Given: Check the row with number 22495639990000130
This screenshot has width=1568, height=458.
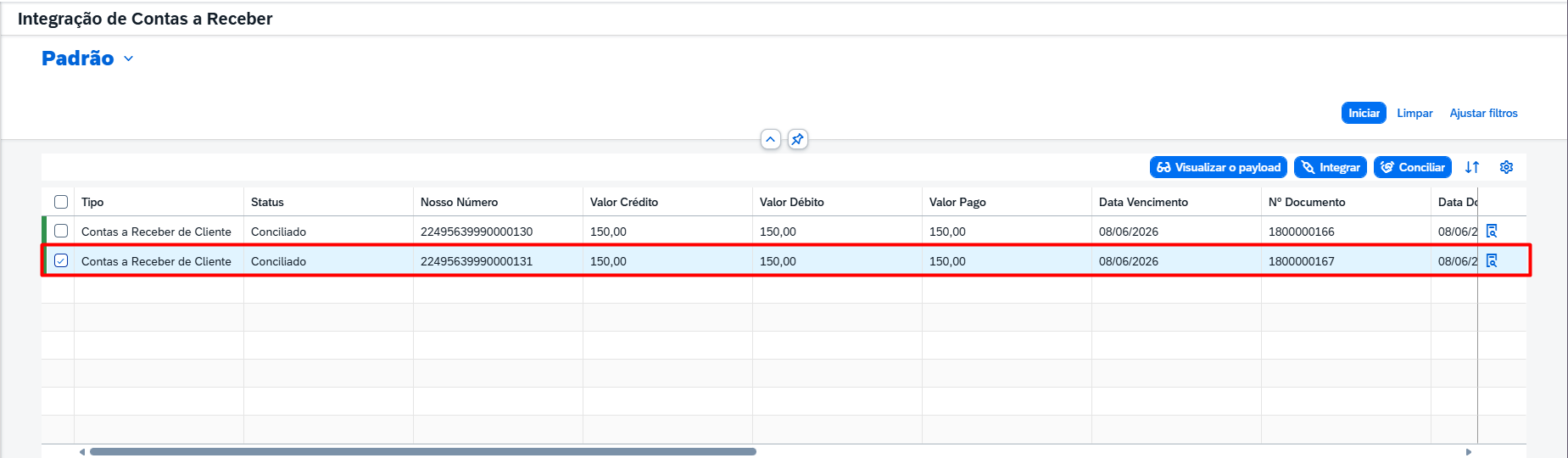Looking at the screenshot, I should 61,231.
